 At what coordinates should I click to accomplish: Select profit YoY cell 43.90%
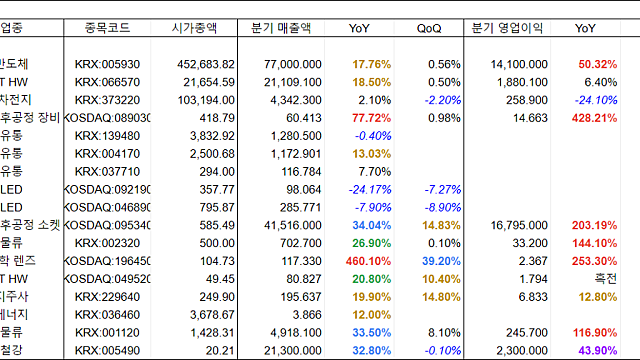coord(598,351)
